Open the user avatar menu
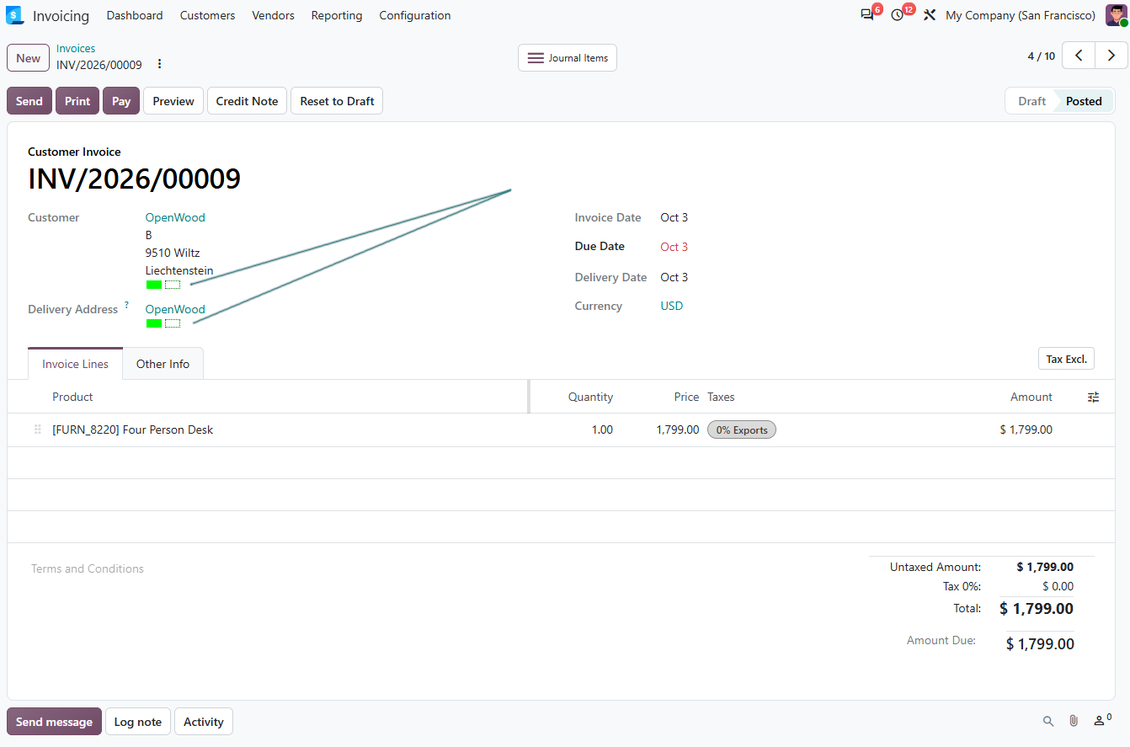 click(1116, 15)
